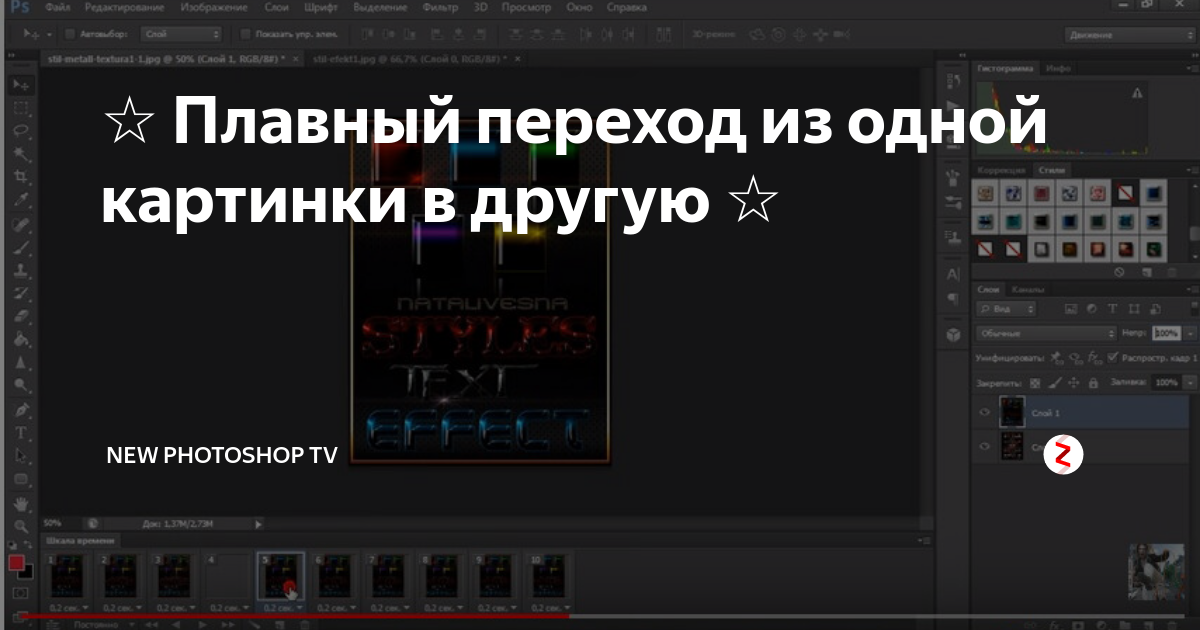This screenshot has height=630, width=1200.
Task: Click the opacity 100% value field
Action: (1165, 333)
